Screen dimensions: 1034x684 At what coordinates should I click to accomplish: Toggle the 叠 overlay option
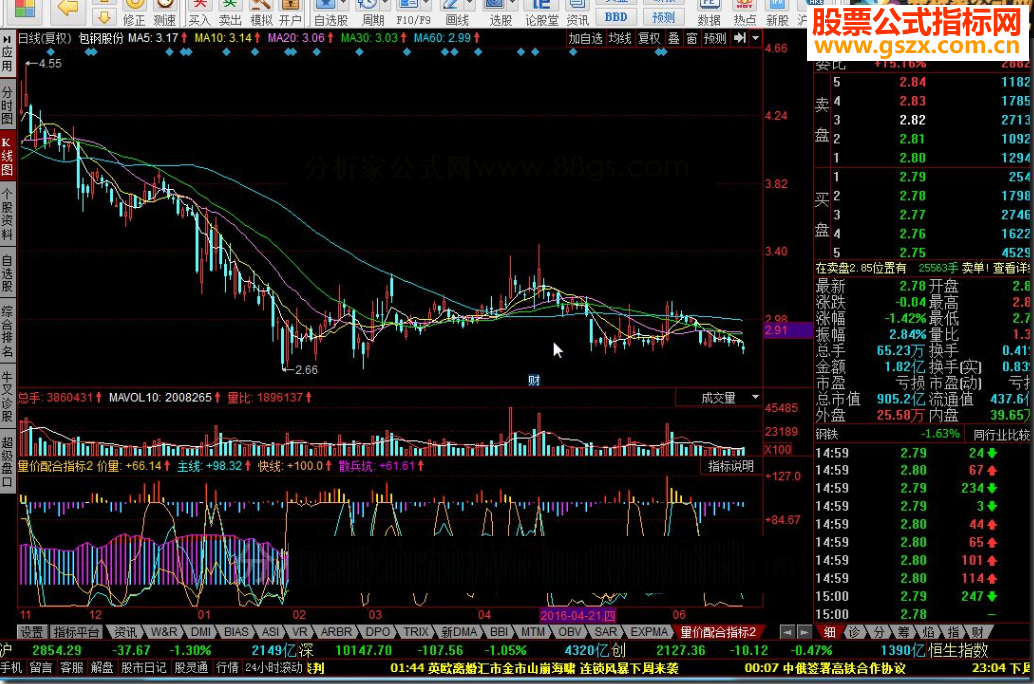click(x=674, y=38)
